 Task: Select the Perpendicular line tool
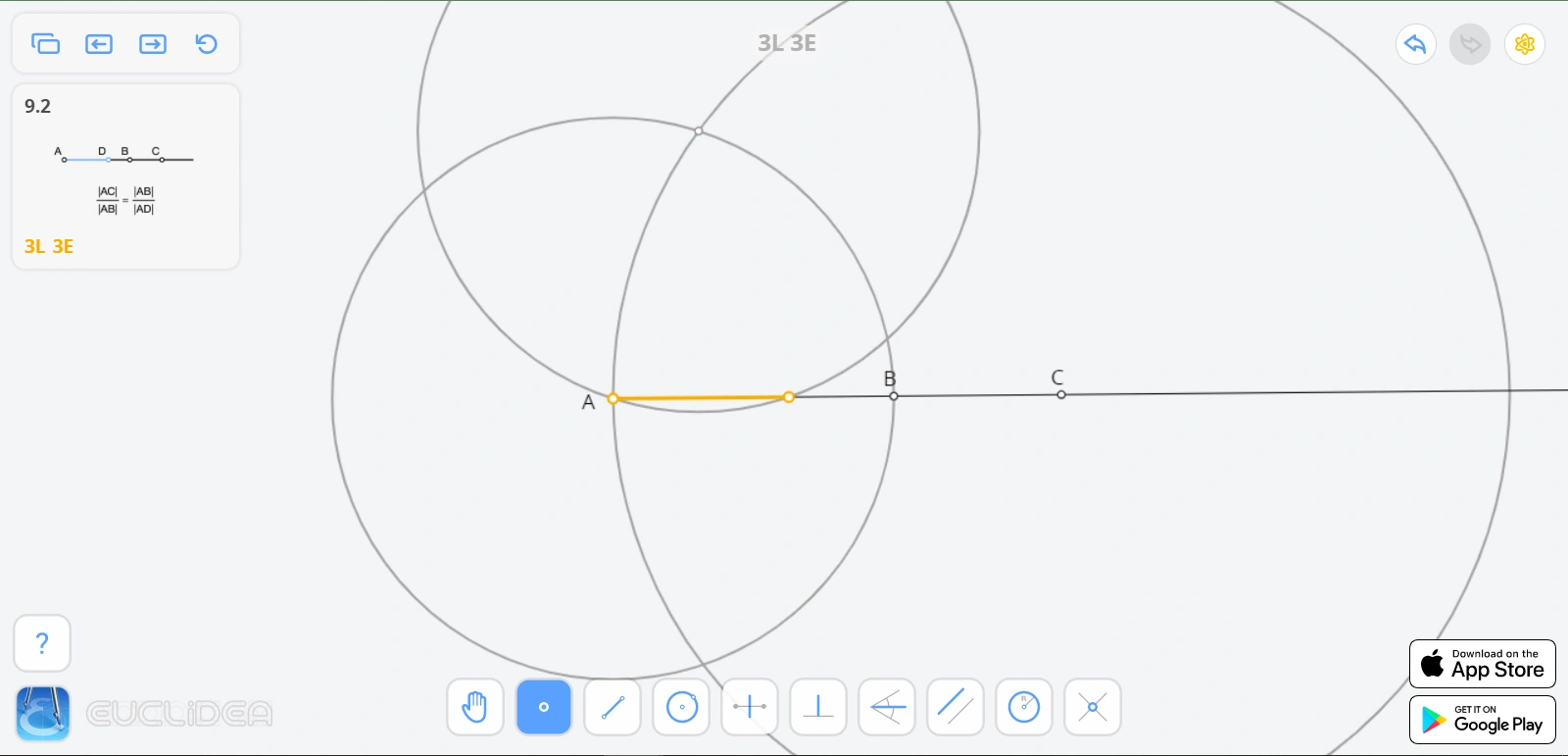coord(818,707)
